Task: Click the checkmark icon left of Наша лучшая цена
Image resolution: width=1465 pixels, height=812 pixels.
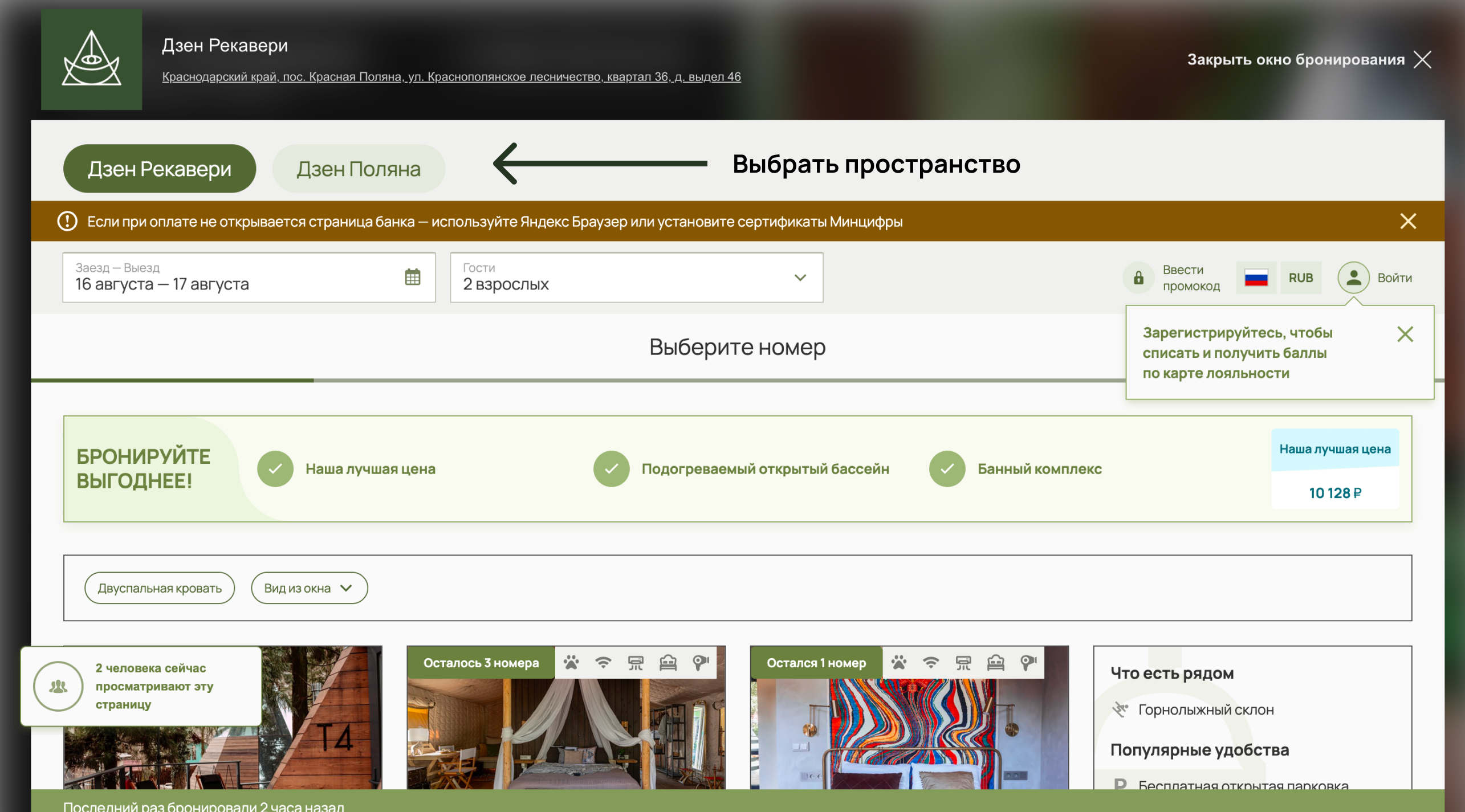Action: pos(275,469)
